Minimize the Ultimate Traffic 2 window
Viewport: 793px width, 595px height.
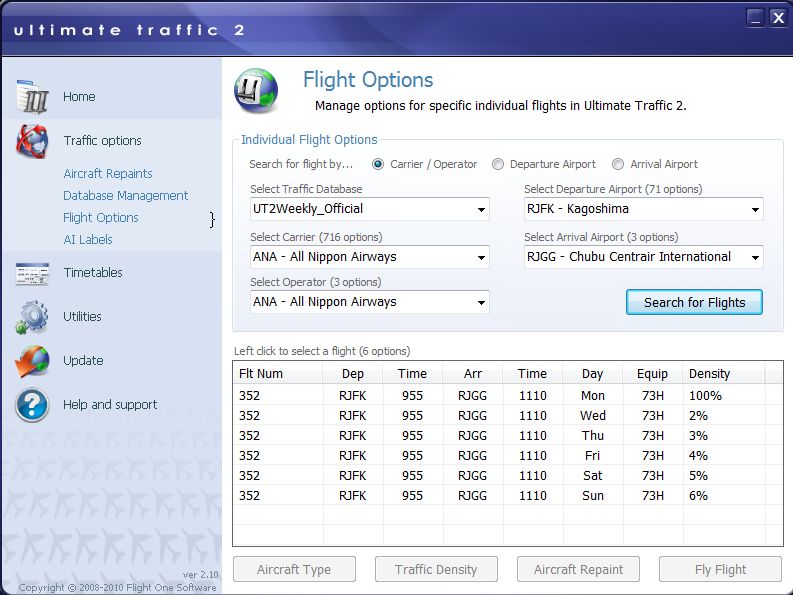click(756, 18)
